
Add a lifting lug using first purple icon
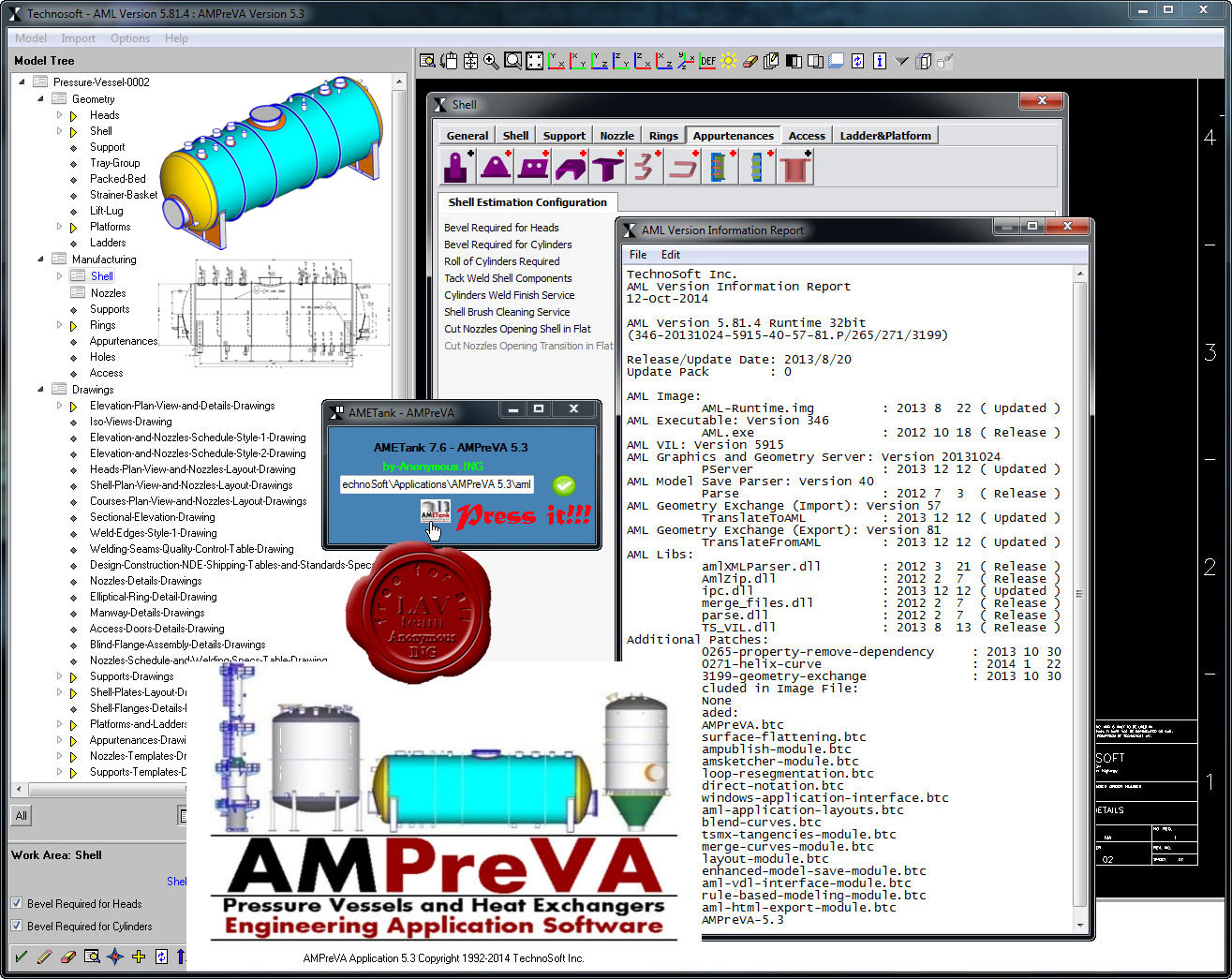tap(457, 167)
